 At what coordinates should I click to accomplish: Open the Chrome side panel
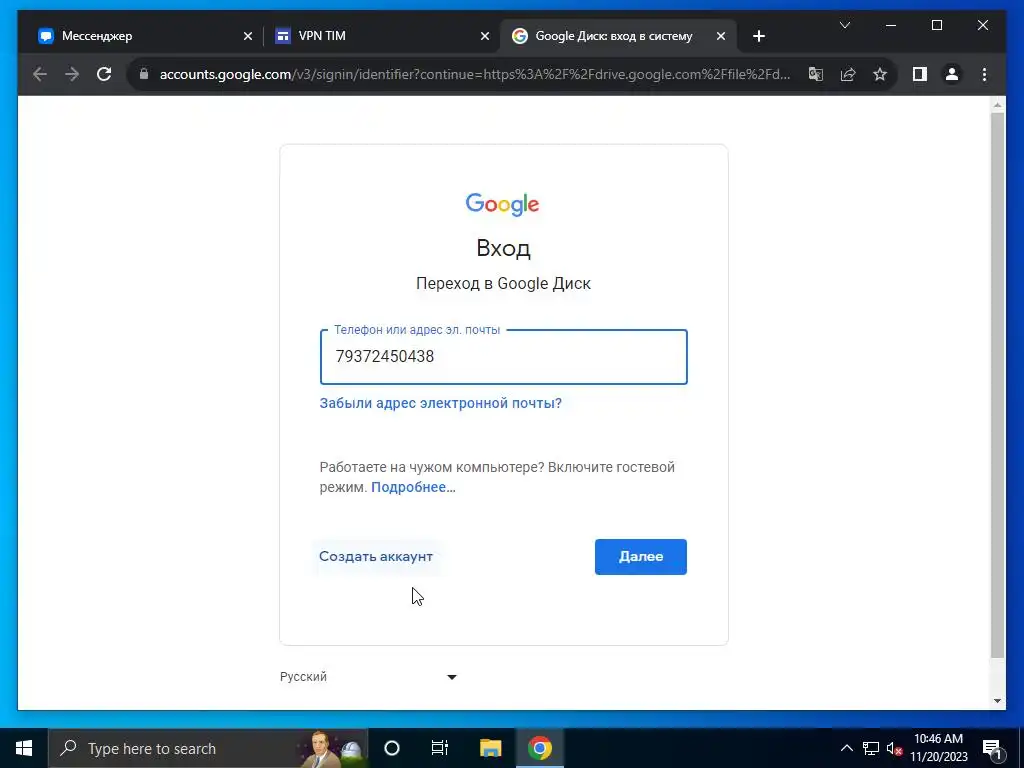[x=920, y=74]
